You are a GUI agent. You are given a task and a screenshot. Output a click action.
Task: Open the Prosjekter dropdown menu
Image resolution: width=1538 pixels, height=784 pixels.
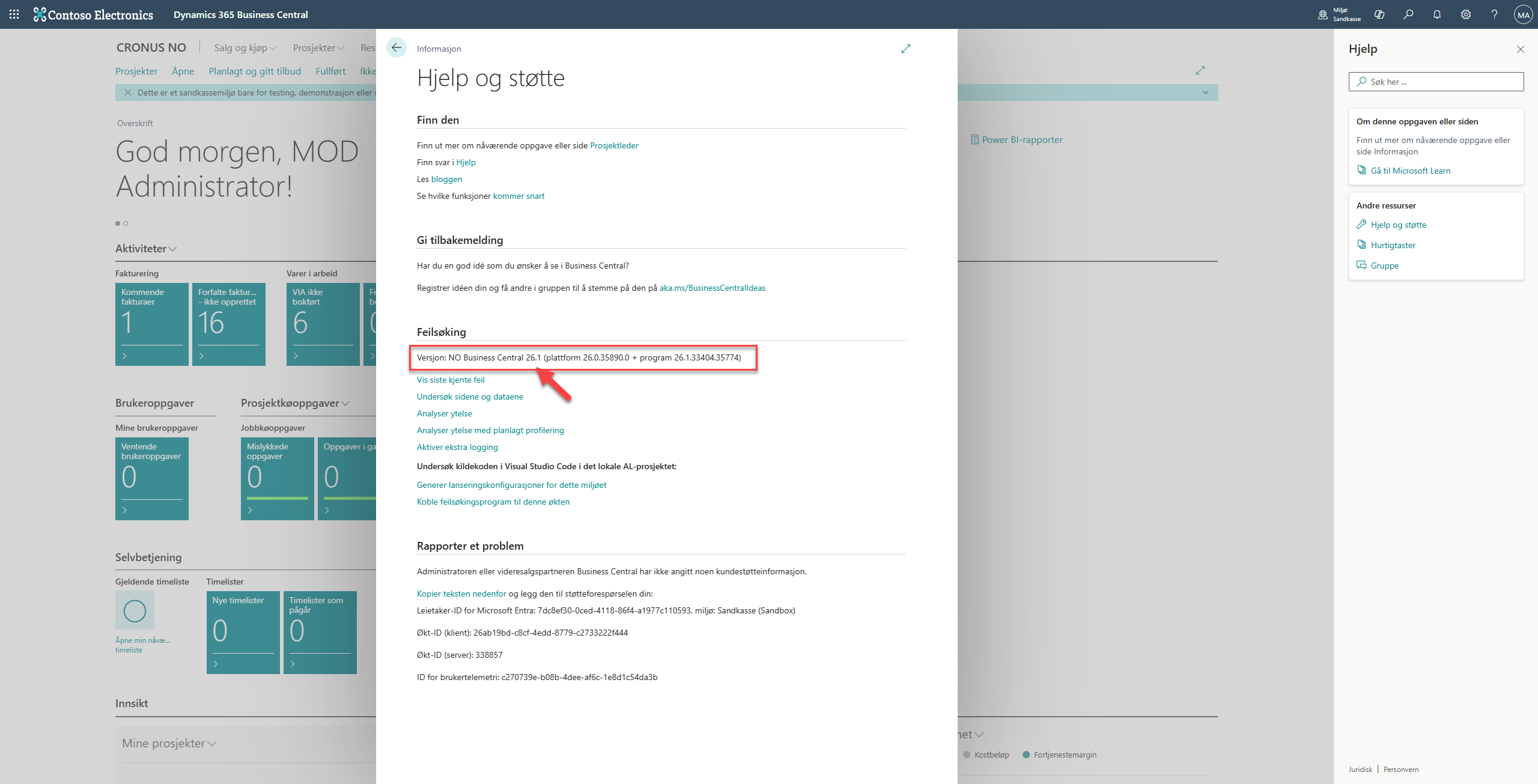(318, 47)
